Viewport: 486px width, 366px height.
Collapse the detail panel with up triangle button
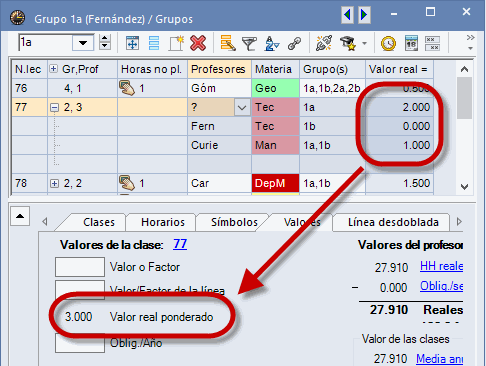tap(20, 216)
